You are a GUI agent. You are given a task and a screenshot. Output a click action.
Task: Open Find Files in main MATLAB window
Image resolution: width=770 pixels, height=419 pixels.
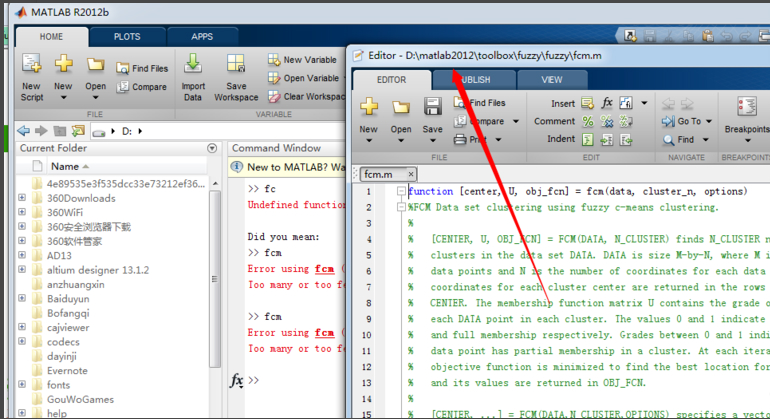[142, 68]
